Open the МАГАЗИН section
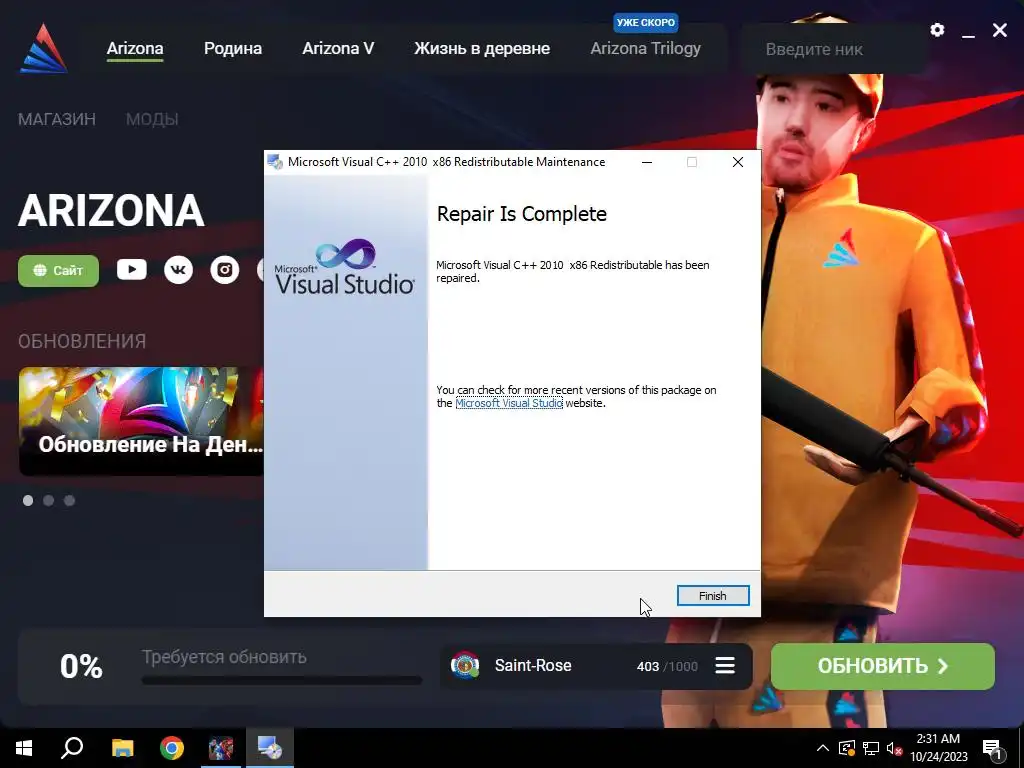 (57, 119)
